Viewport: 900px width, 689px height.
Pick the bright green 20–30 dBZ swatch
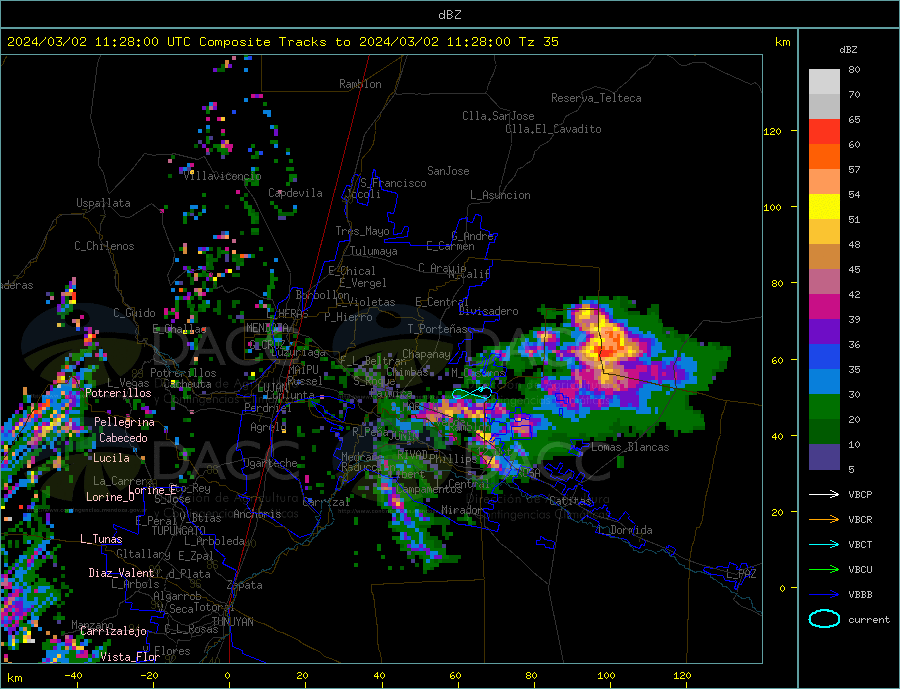point(824,407)
